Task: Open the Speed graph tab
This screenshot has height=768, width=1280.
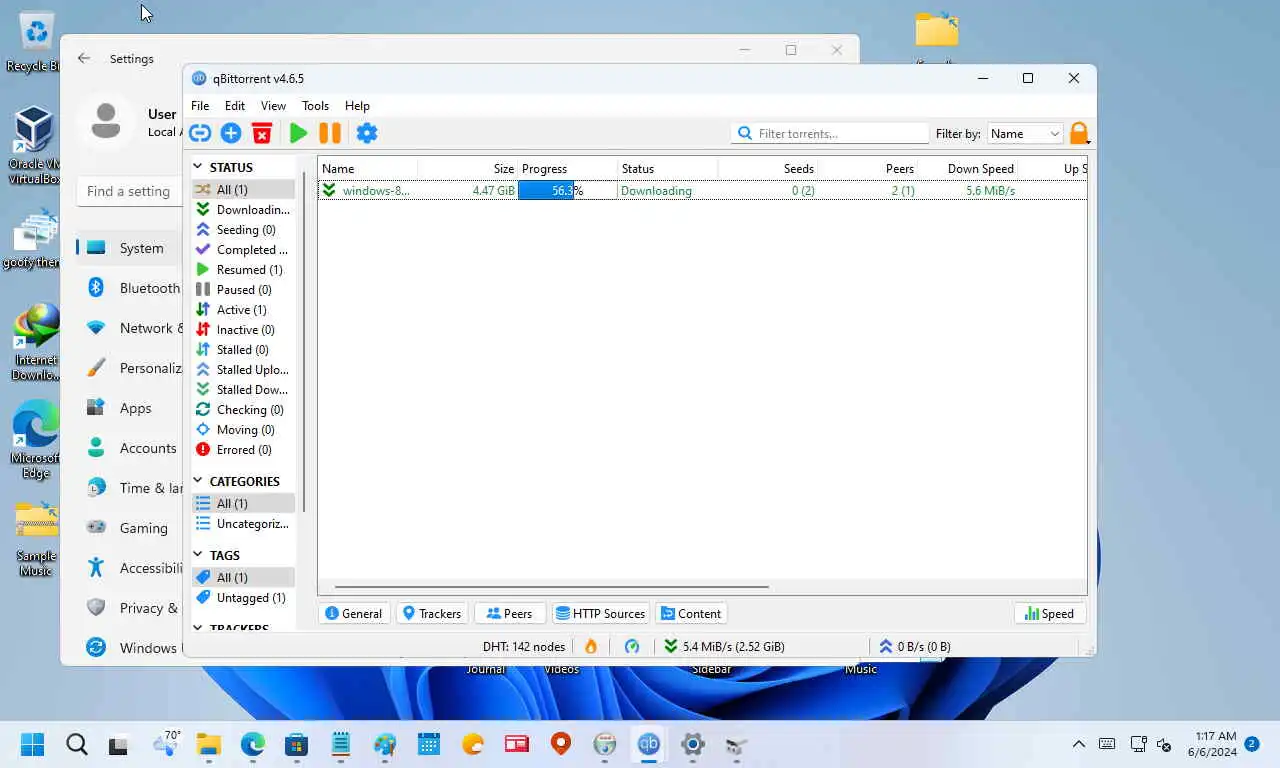Action: pyautogui.click(x=1049, y=613)
